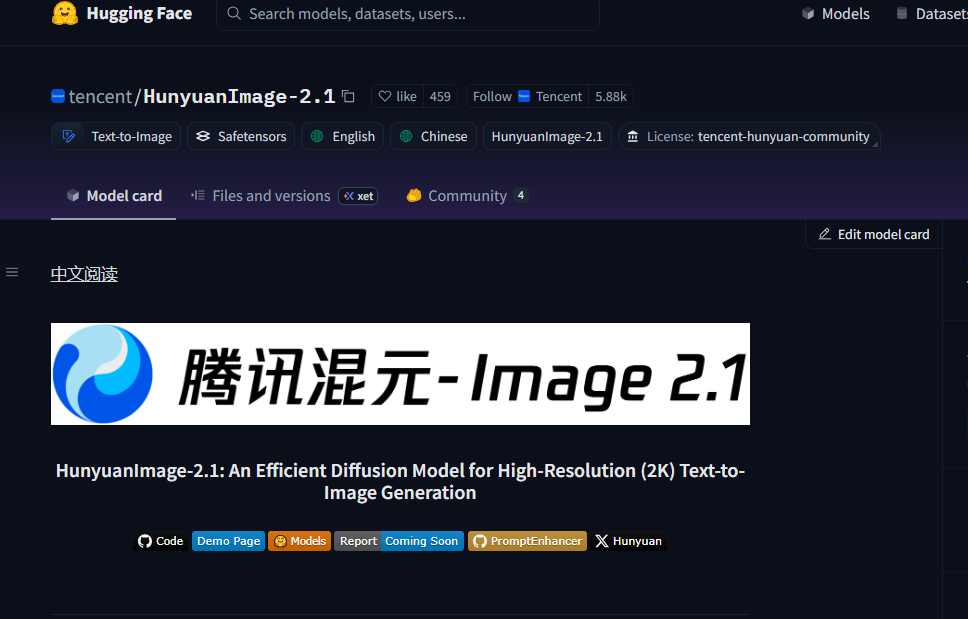Copy model name with the copy icon

(x=348, y=96)
